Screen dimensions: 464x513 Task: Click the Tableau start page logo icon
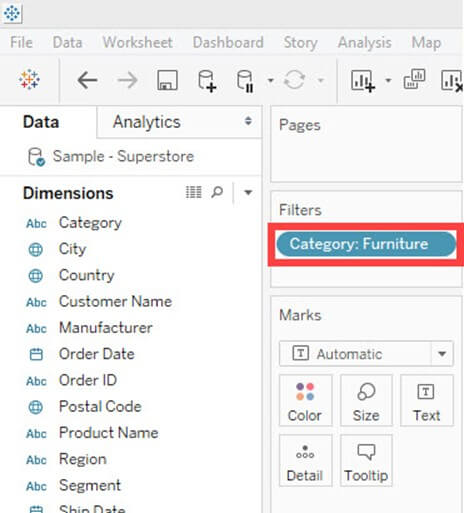tap(29, 80)
